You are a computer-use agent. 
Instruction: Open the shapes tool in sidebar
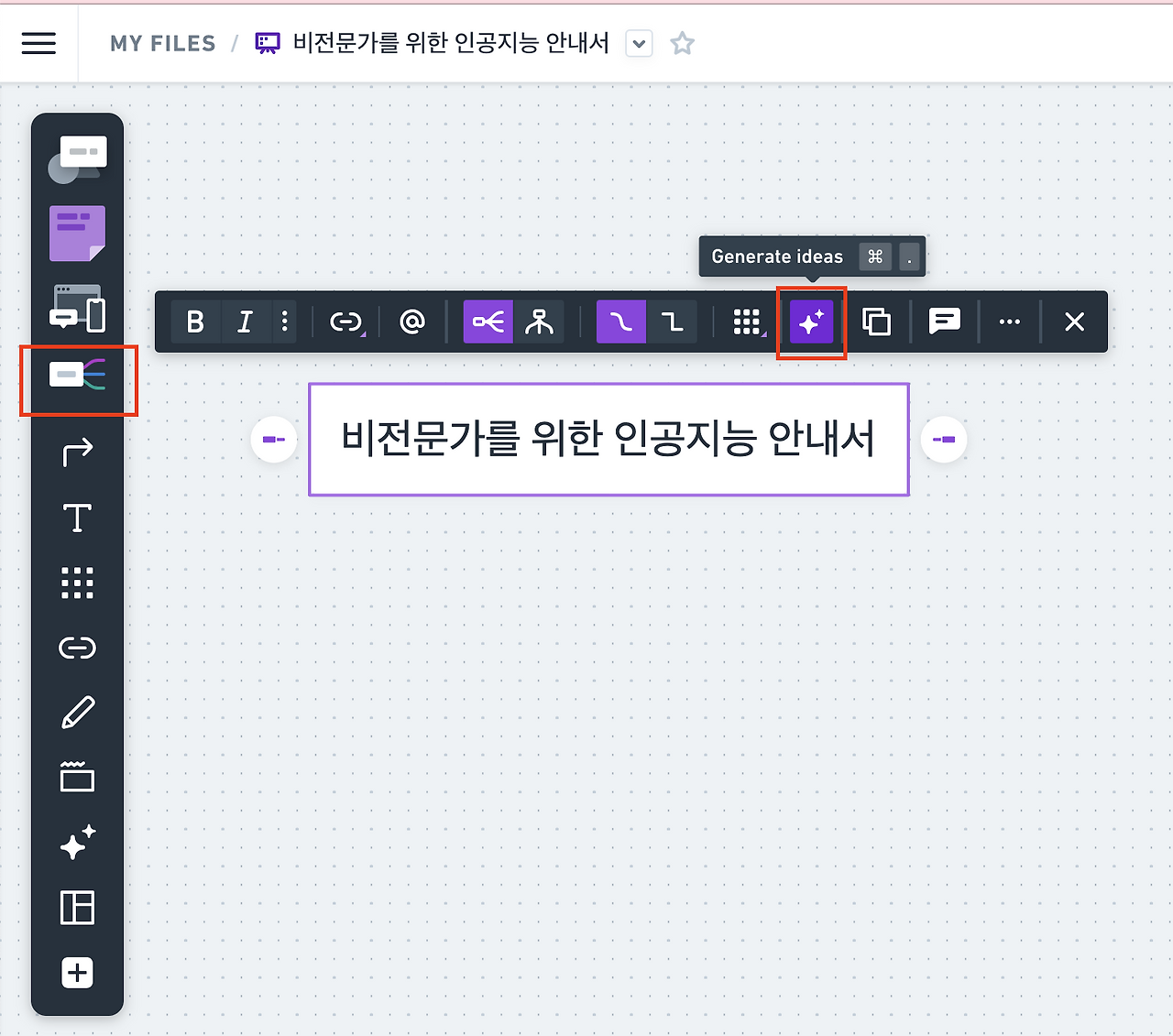coord(78,156)
